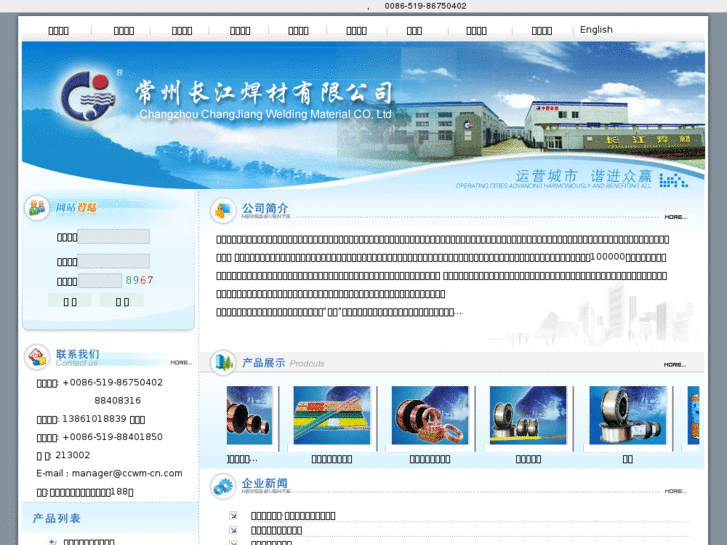Image resolution: width=727 pixels, height=545 pixels.
Task: Click the email manager@ccwm-cn.com
Action: [x=127, y=473]
